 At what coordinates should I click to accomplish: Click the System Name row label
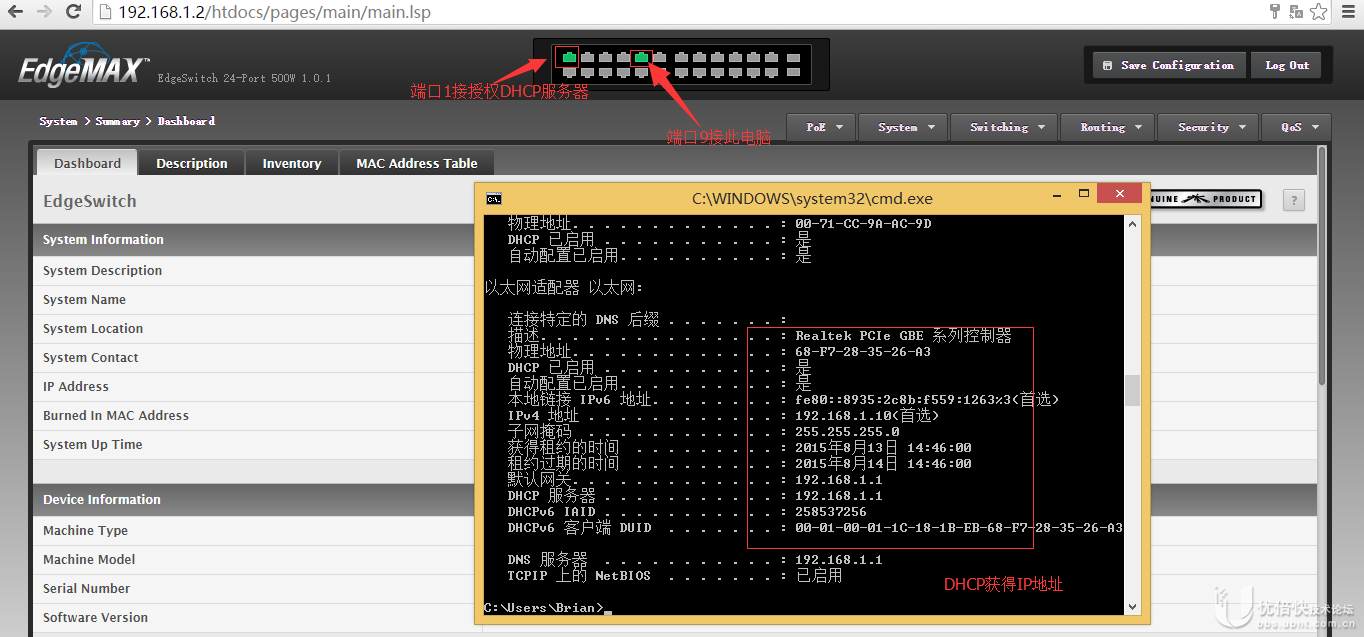tap(84, 299)
